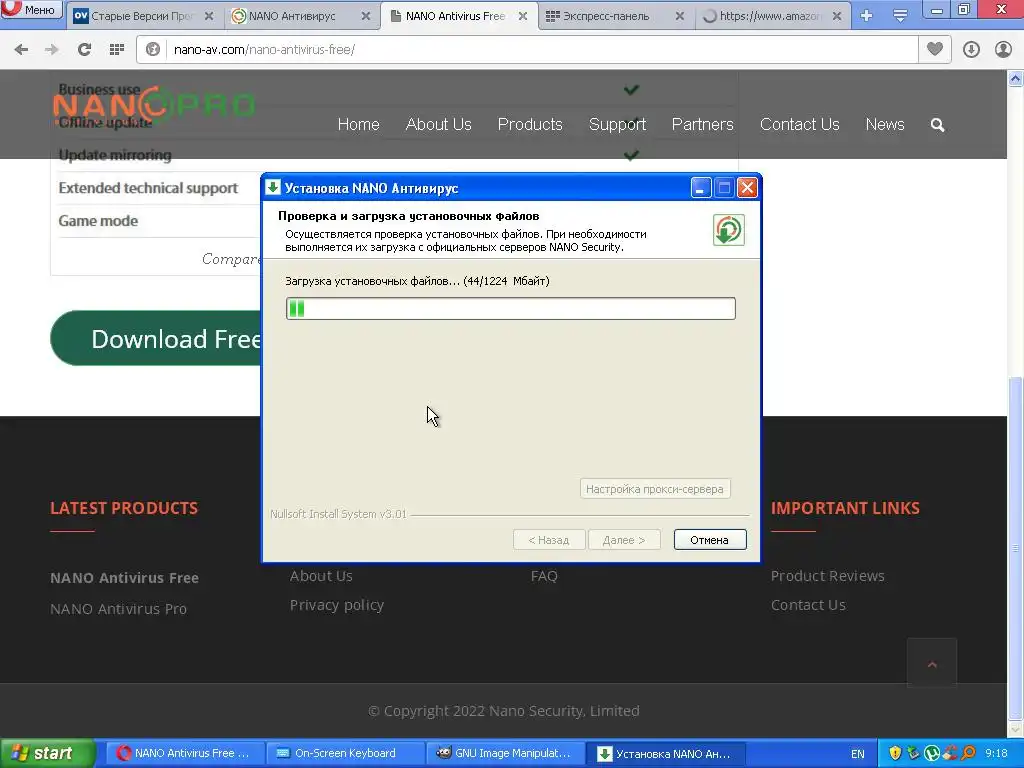1024x768 pixels.
Task: Click the Настройка прокси-сервера button
Action: (654, 488)
